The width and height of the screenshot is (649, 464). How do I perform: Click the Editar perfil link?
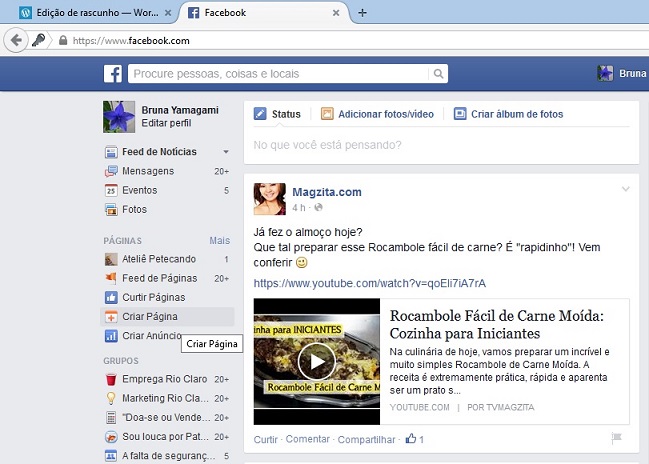[166, 123]
